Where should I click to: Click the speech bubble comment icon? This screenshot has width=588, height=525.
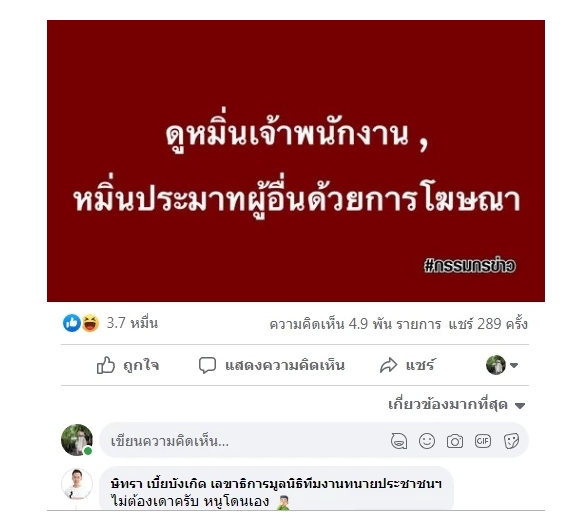[x=207, y=365]
